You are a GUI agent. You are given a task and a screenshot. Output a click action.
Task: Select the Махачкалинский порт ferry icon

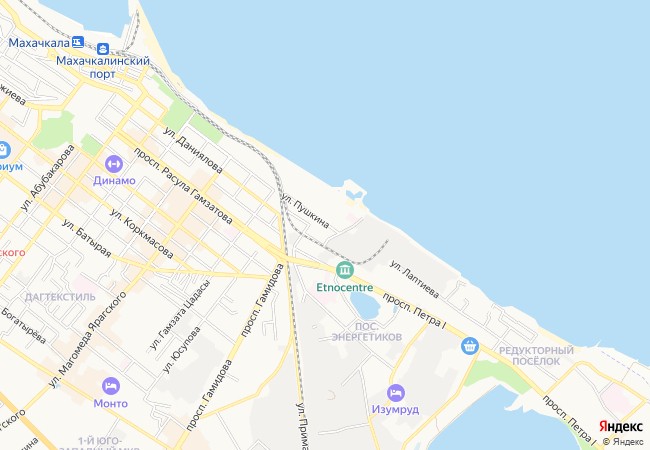click(103, 49)
